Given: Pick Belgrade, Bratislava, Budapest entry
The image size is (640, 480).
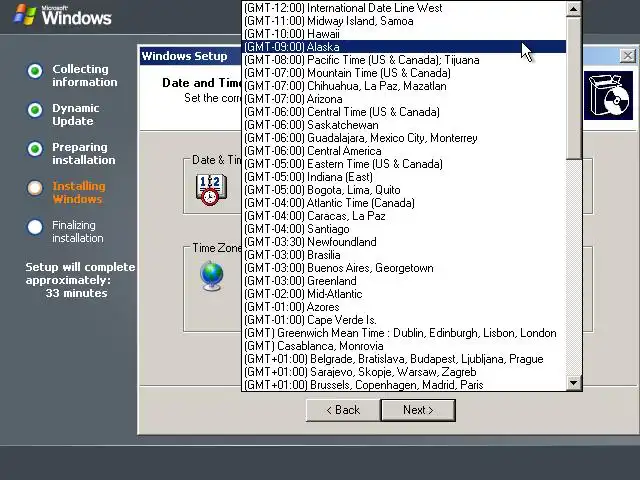Looking at the screenshot, I should coord(404,359).
